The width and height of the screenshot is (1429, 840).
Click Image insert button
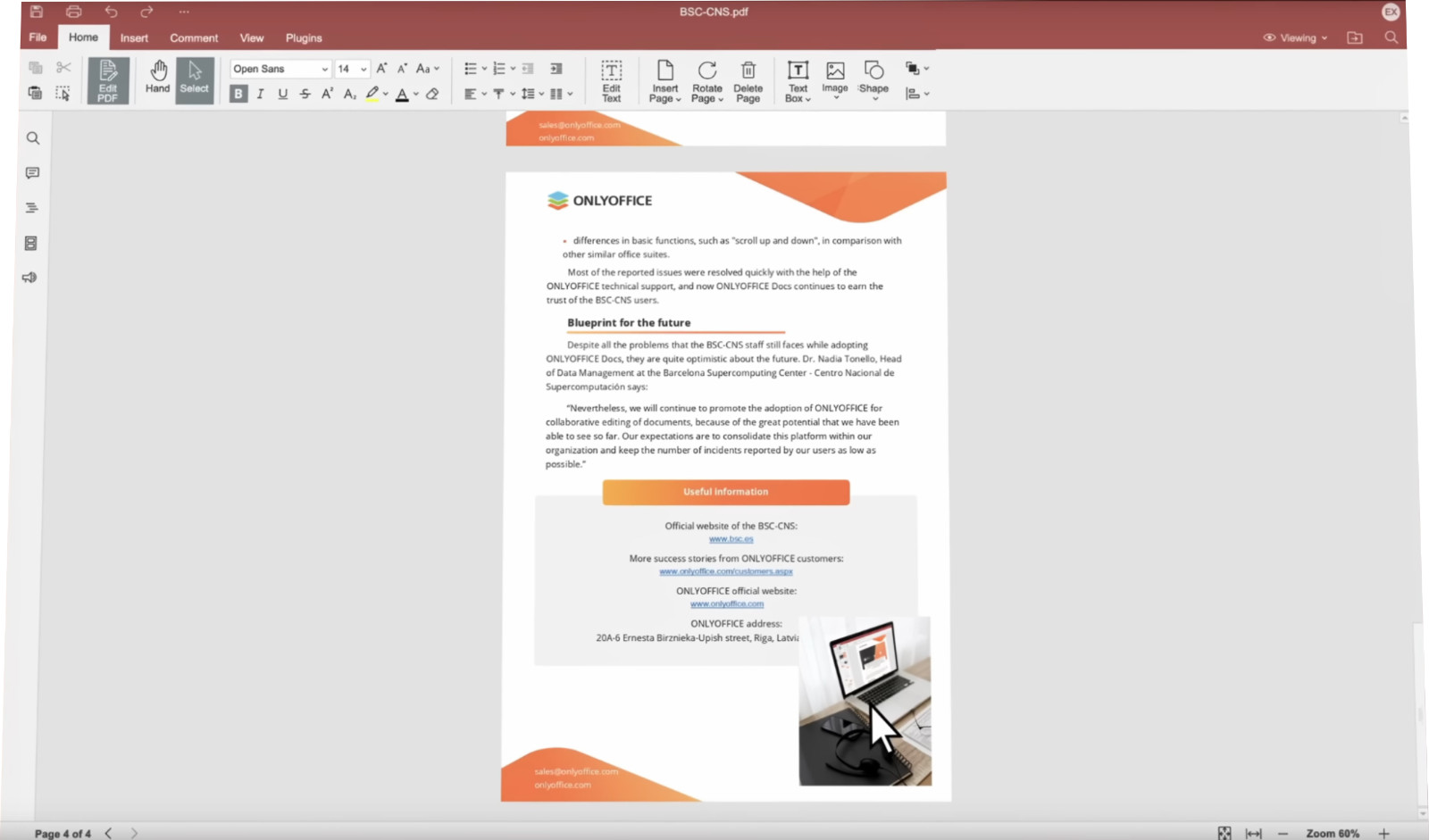click(x=835, y=80)
